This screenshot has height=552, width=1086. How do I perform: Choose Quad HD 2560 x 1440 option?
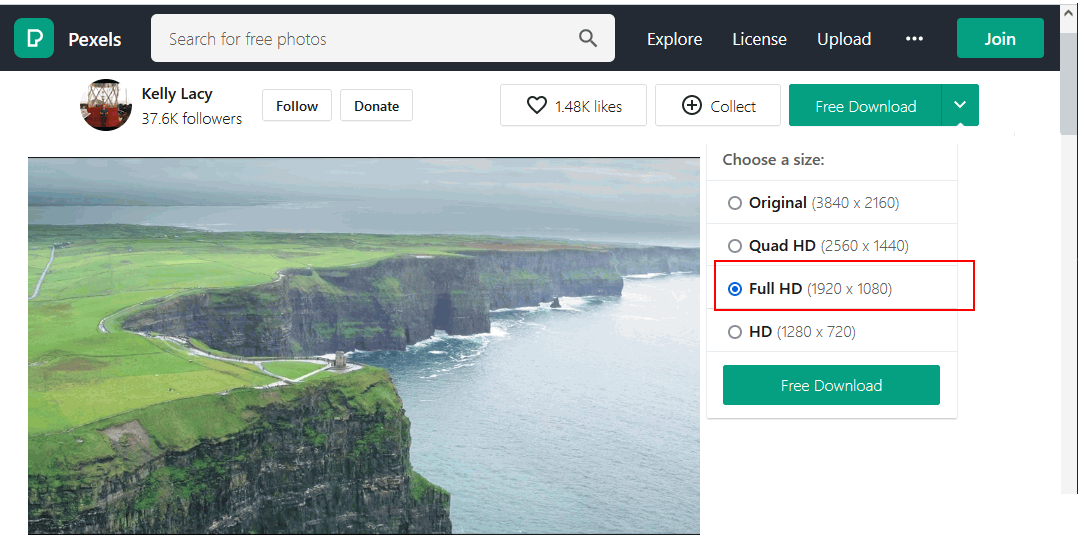click(735, 246)
